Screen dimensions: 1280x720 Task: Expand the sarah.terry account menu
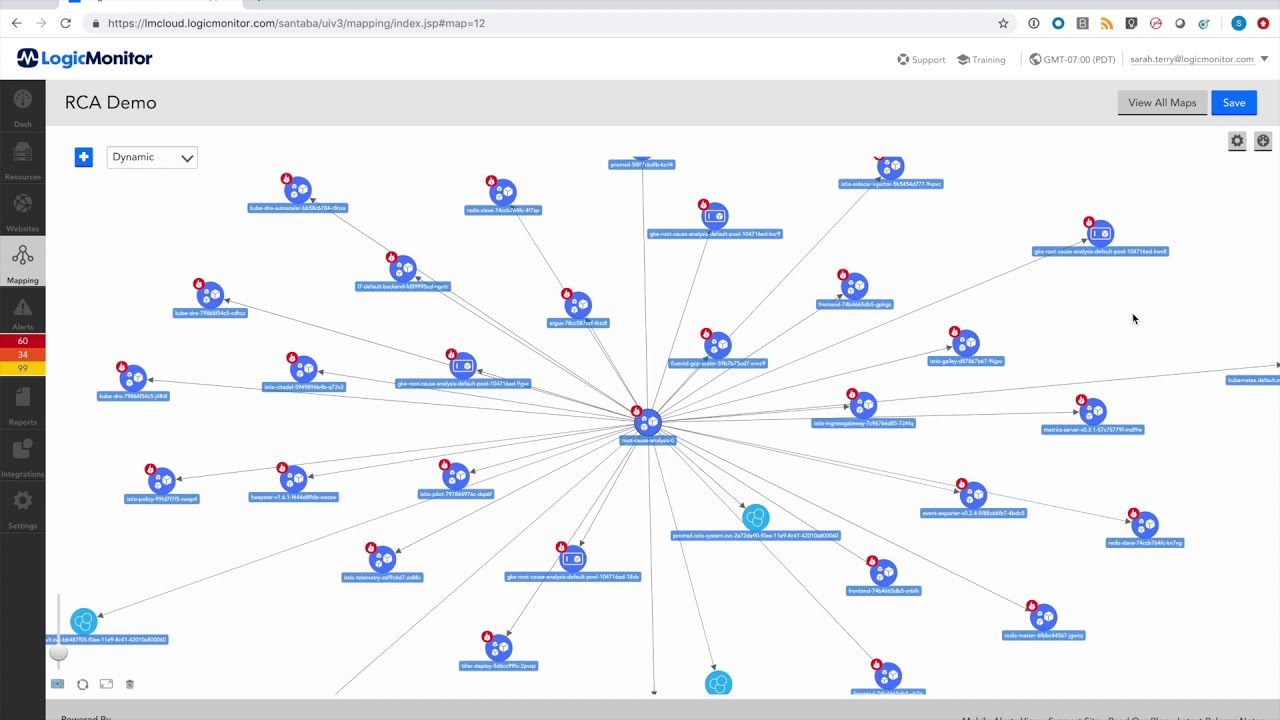point(1199,59)
